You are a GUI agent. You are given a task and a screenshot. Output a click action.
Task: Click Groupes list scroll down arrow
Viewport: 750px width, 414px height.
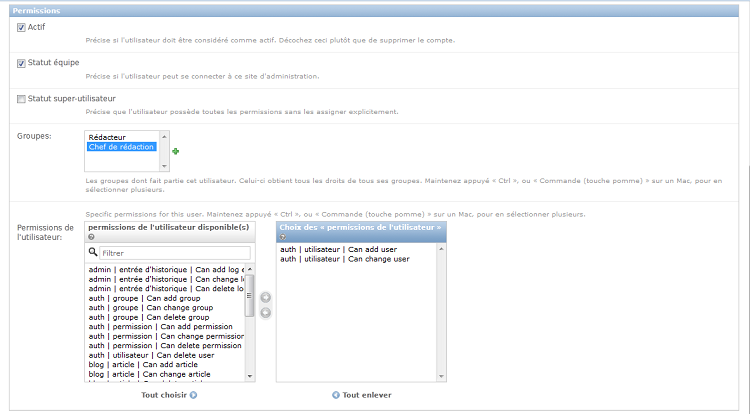coord(165,166)
